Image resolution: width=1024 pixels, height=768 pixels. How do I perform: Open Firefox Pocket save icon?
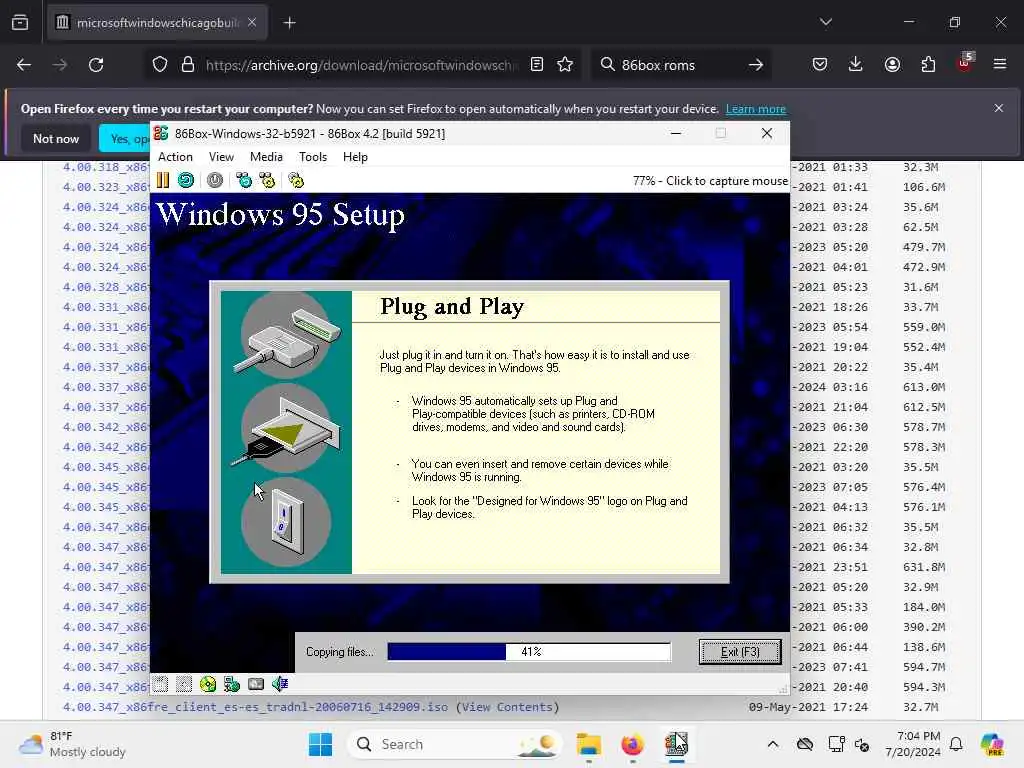click(x=820, y=65)
